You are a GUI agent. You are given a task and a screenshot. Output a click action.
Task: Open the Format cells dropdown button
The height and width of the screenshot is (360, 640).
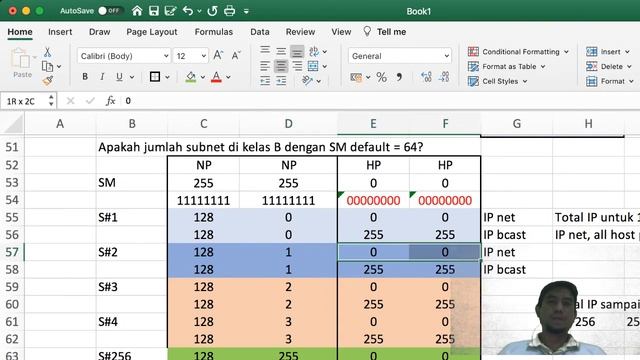click(x=610, y=81)
